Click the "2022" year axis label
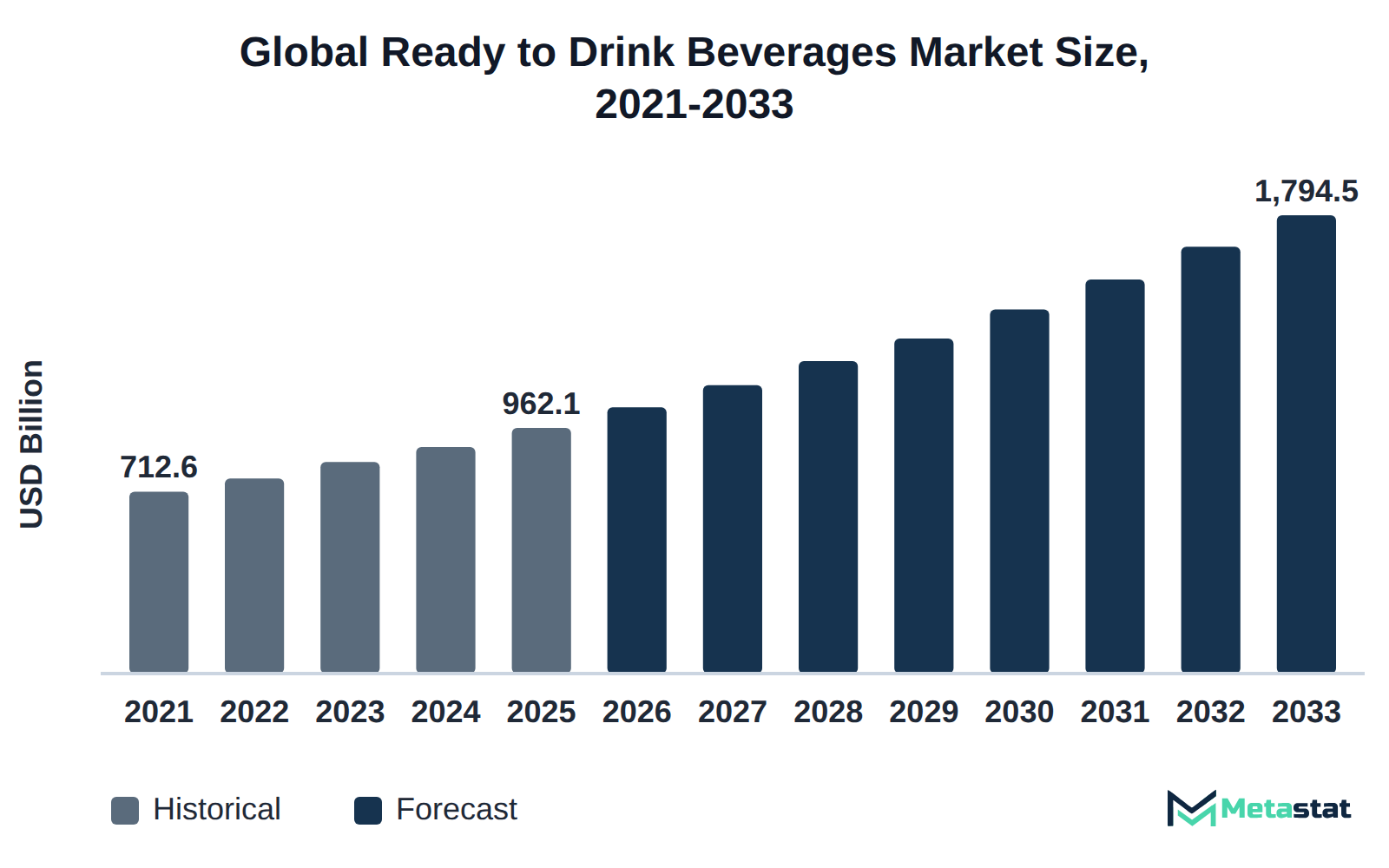 click(x=254, y=712)
